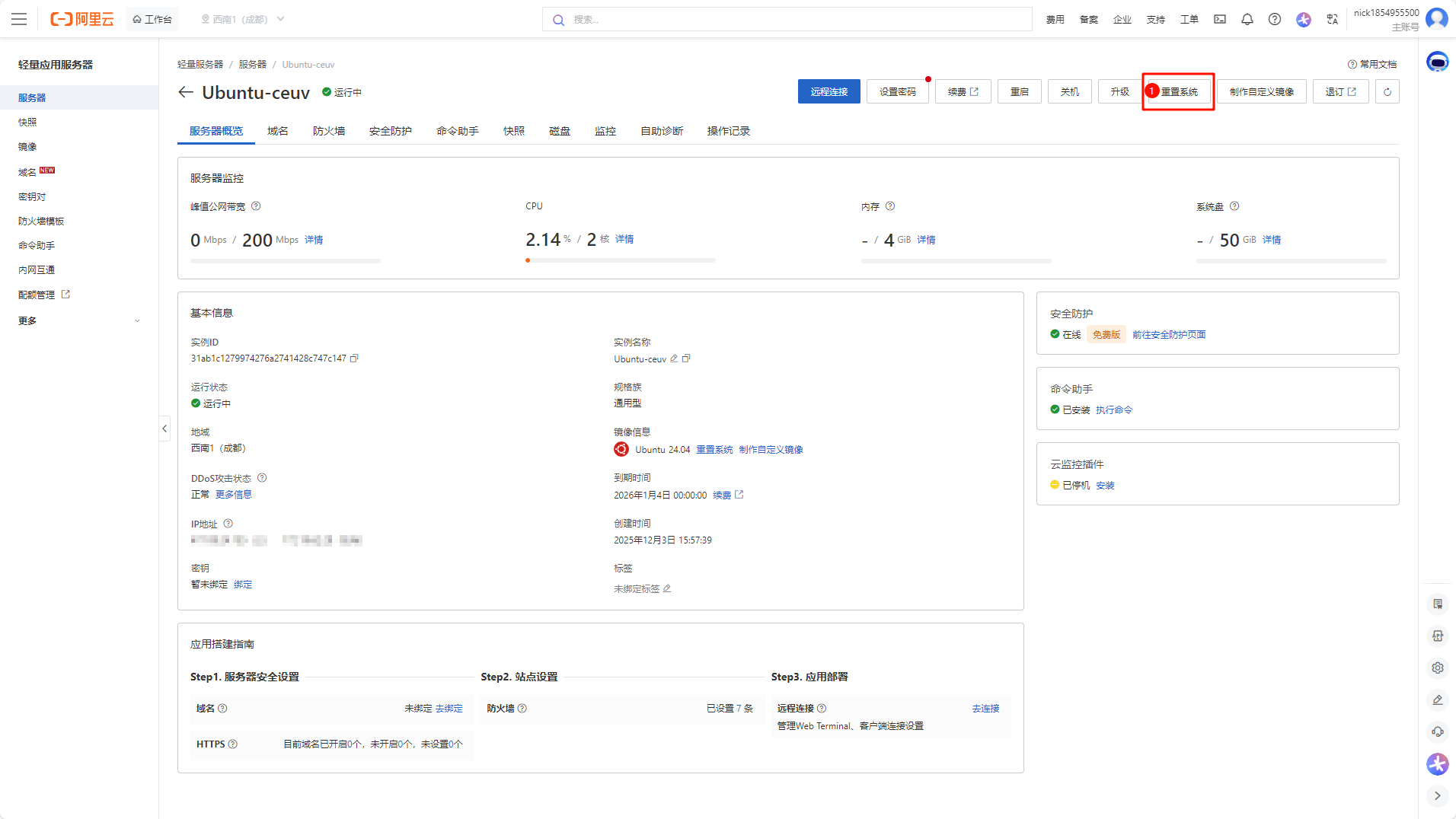Viewport: 1456px width, 819px height.
Task: Open the region selector 西南1 (成都)
Action: point(242,19)
